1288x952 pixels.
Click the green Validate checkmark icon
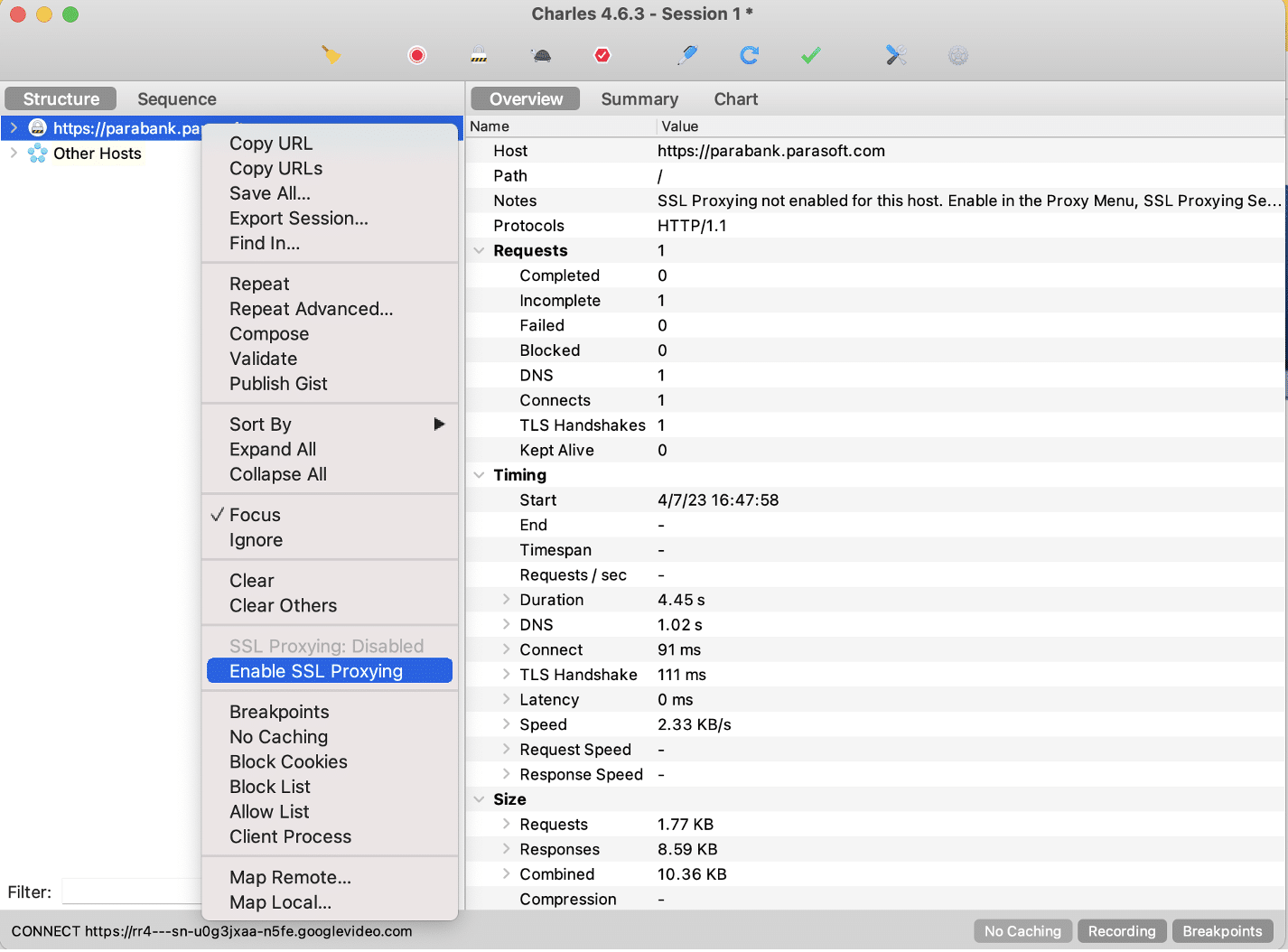(810, 56)
